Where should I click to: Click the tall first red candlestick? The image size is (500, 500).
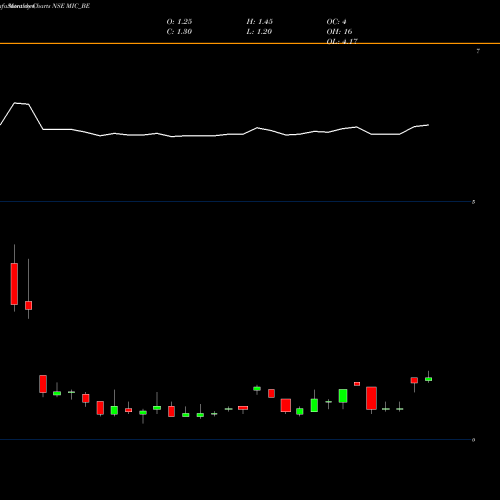tap(14, 284)
